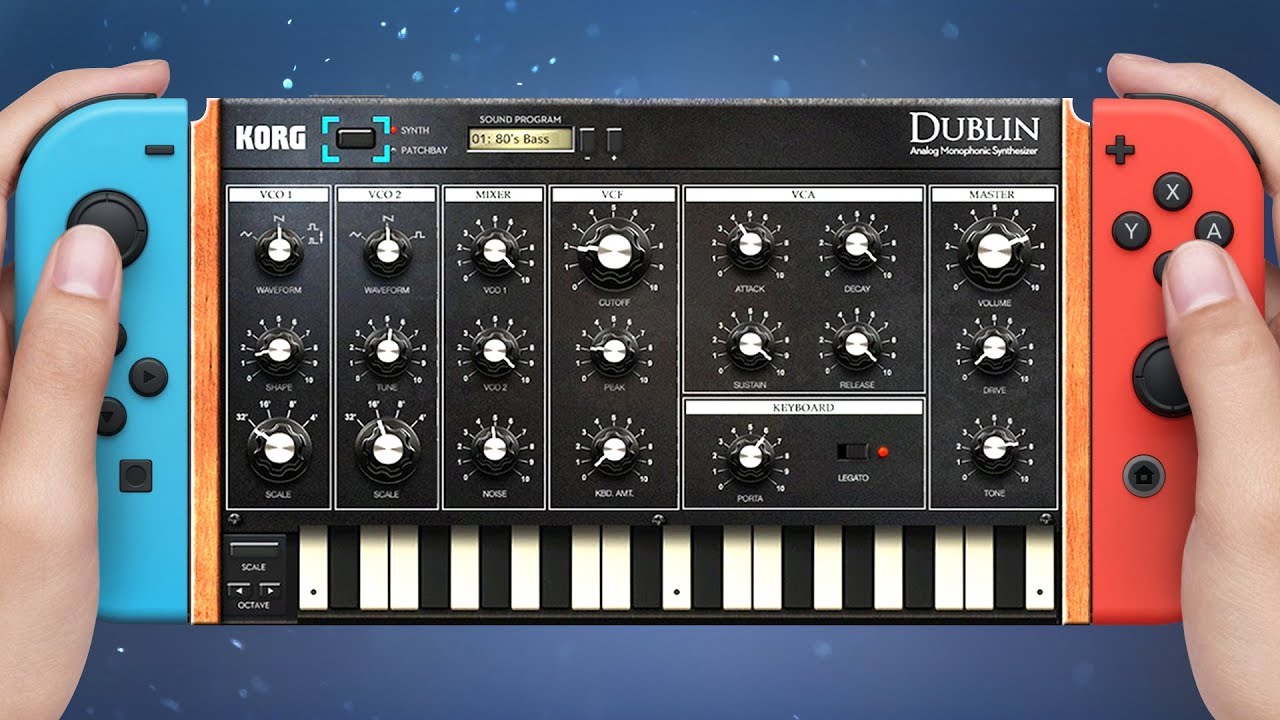
Task: Click the minus button on the blue Joy-Con
Action: (159, 150)
